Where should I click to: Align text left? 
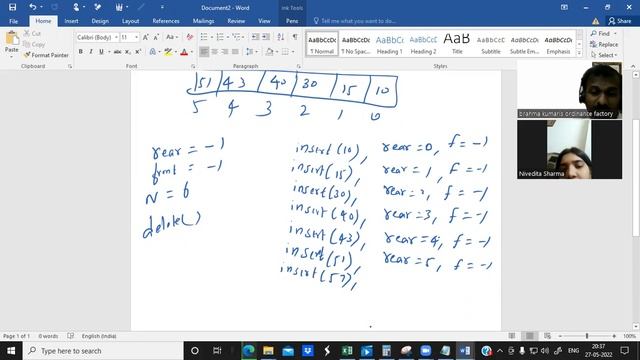point(204,52)
